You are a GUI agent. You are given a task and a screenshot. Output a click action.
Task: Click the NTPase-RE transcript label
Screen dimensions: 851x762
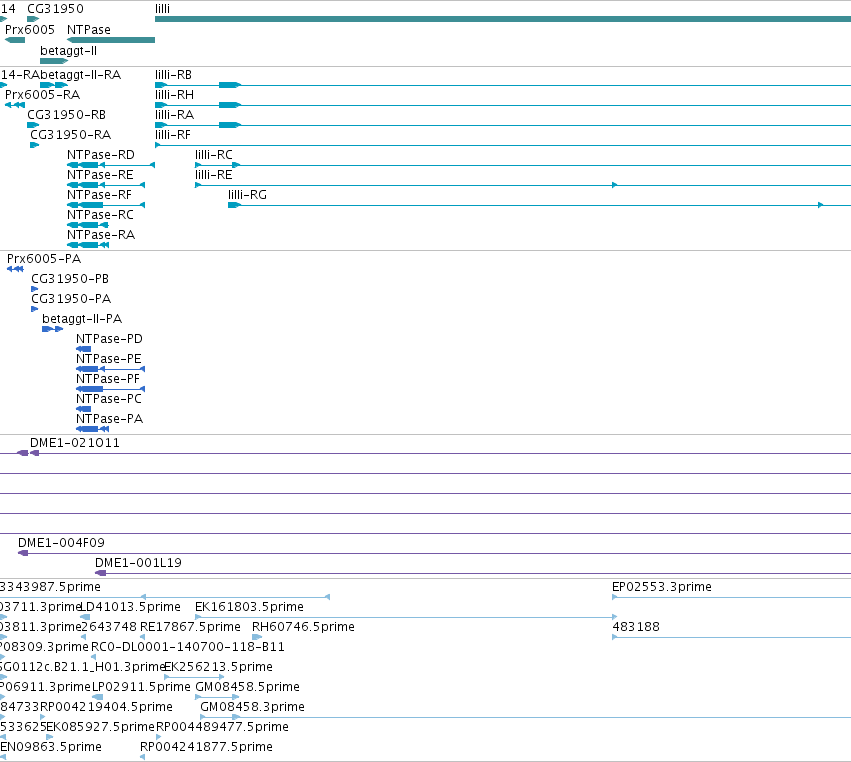click(x=100, y=175)
